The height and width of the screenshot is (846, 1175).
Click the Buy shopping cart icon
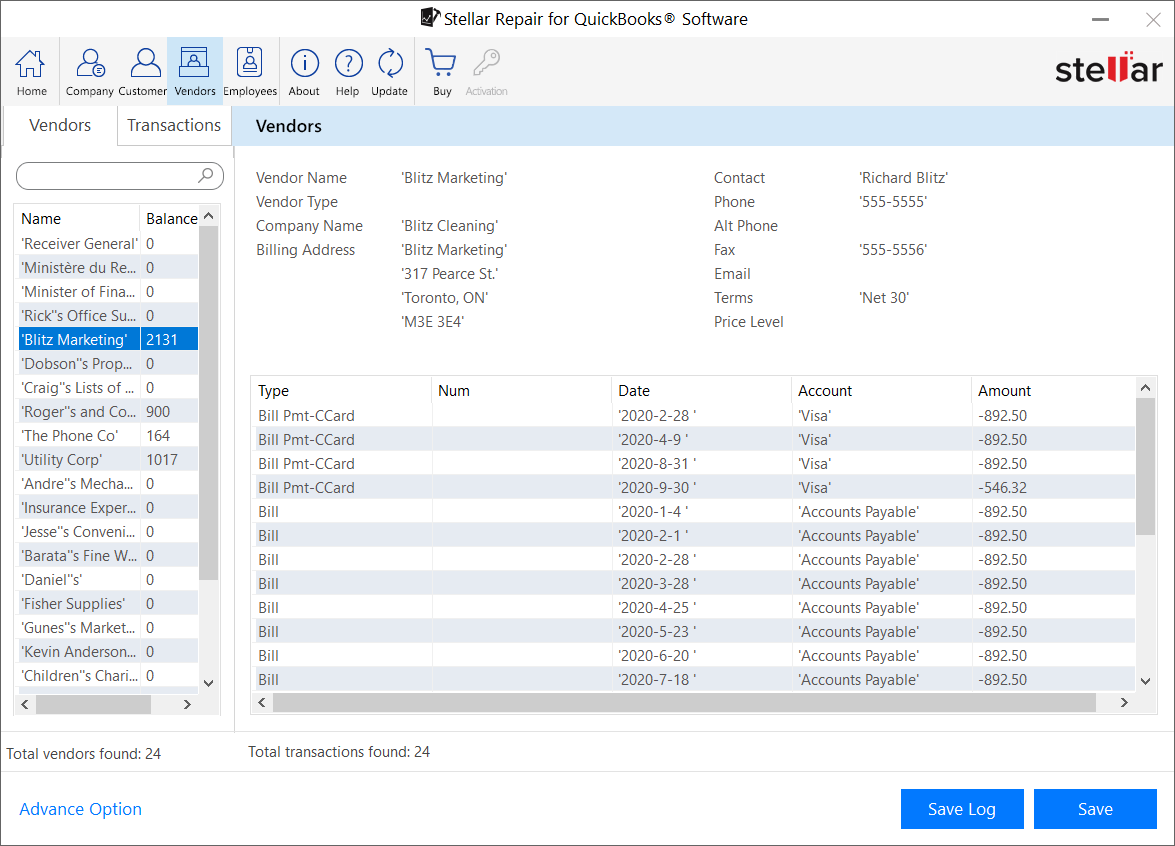tap(442, 72)
